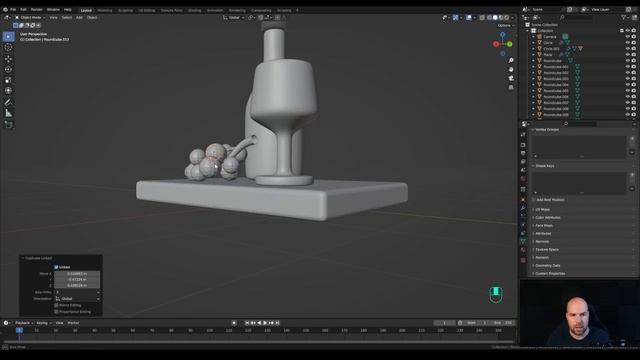This screenshot has width=640, height=360.
Task: Click the timeline play button
Action: pyautogui.click(x=265, y=323)
